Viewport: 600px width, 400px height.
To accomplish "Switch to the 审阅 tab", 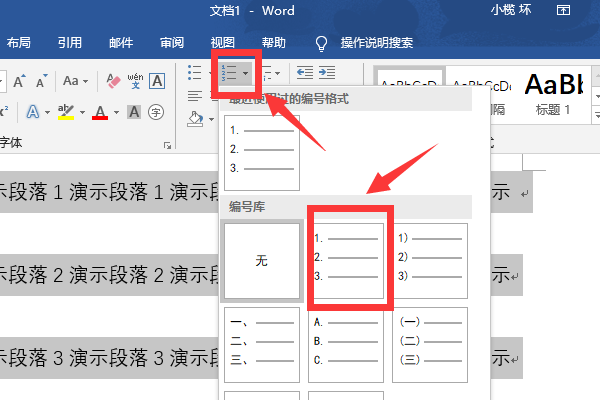I will tap(172, 42).
